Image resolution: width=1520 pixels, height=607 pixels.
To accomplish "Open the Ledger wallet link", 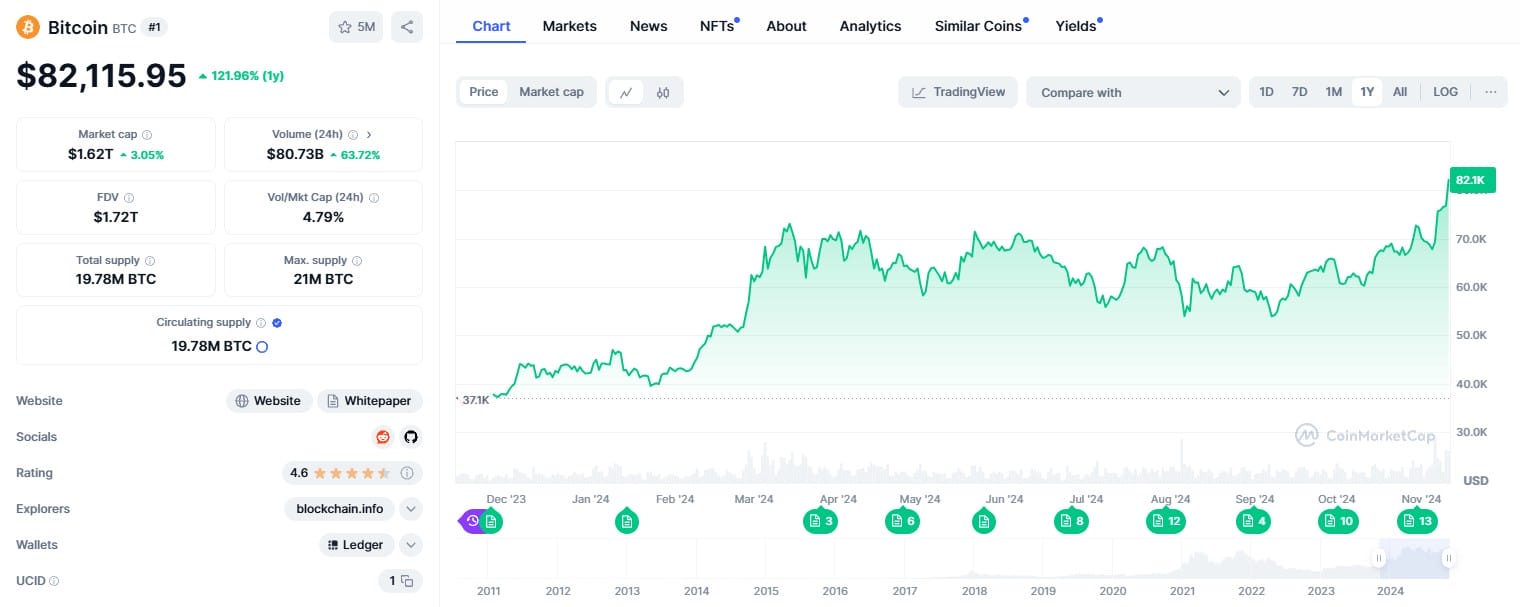I will pos(356,545).
